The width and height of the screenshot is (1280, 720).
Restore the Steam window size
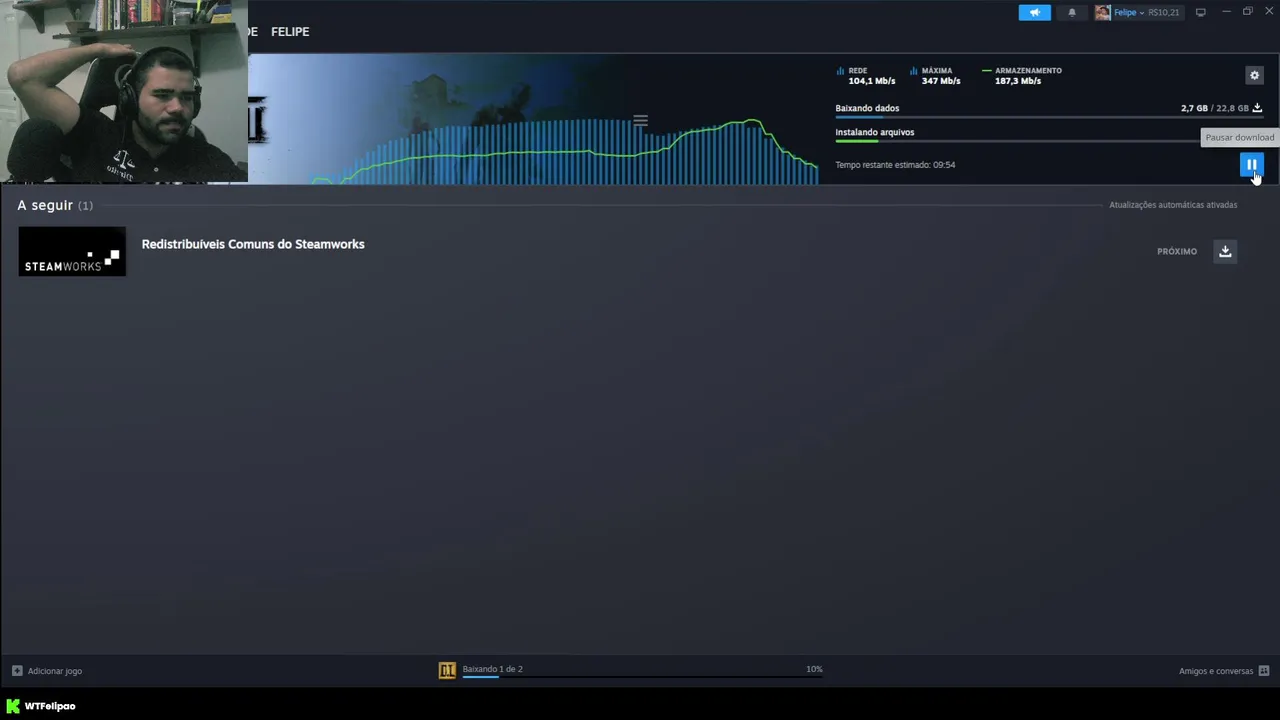pyautogui.click(x=1247, y=11)
